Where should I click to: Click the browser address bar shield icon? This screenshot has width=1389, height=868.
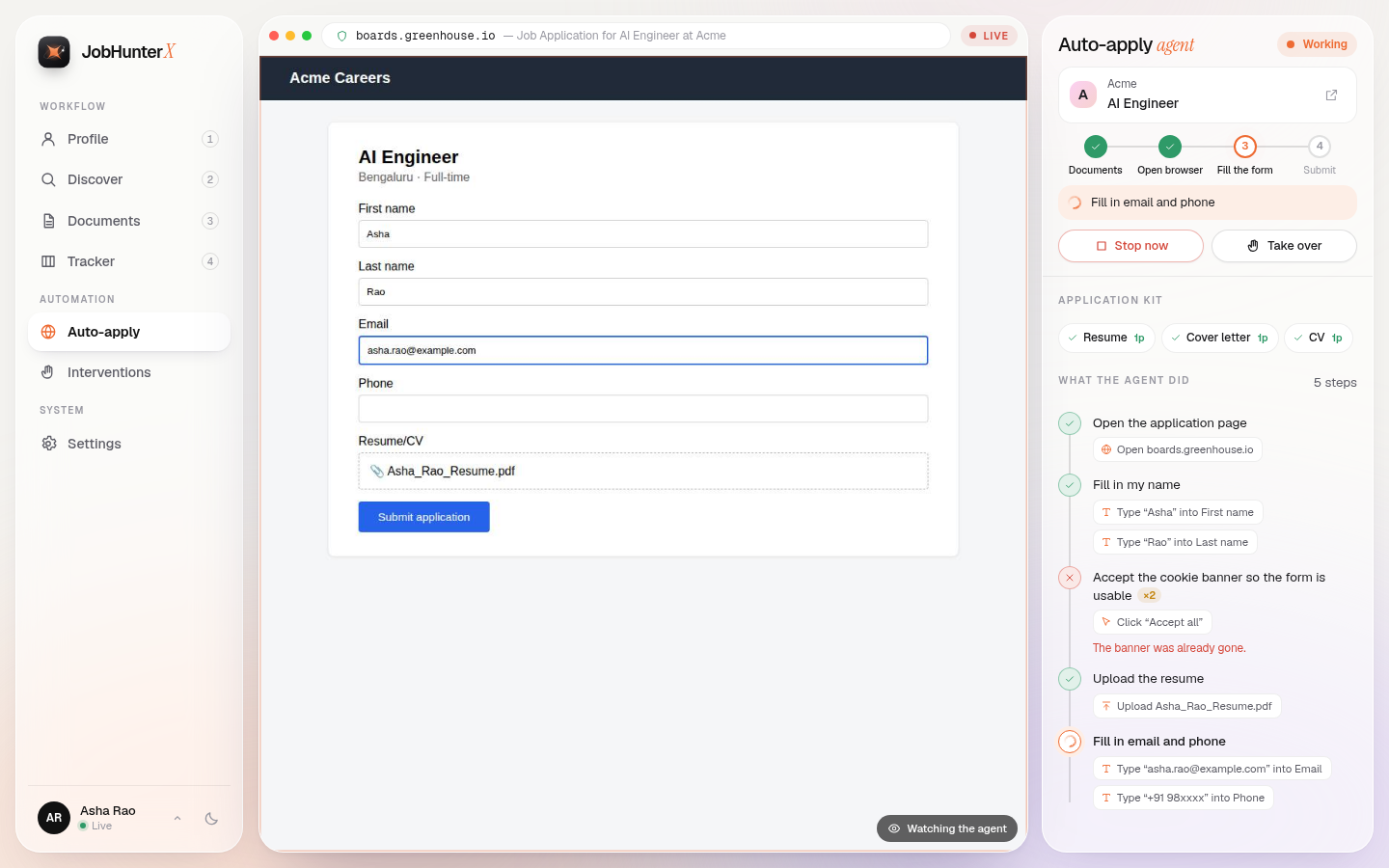[341, 36]
